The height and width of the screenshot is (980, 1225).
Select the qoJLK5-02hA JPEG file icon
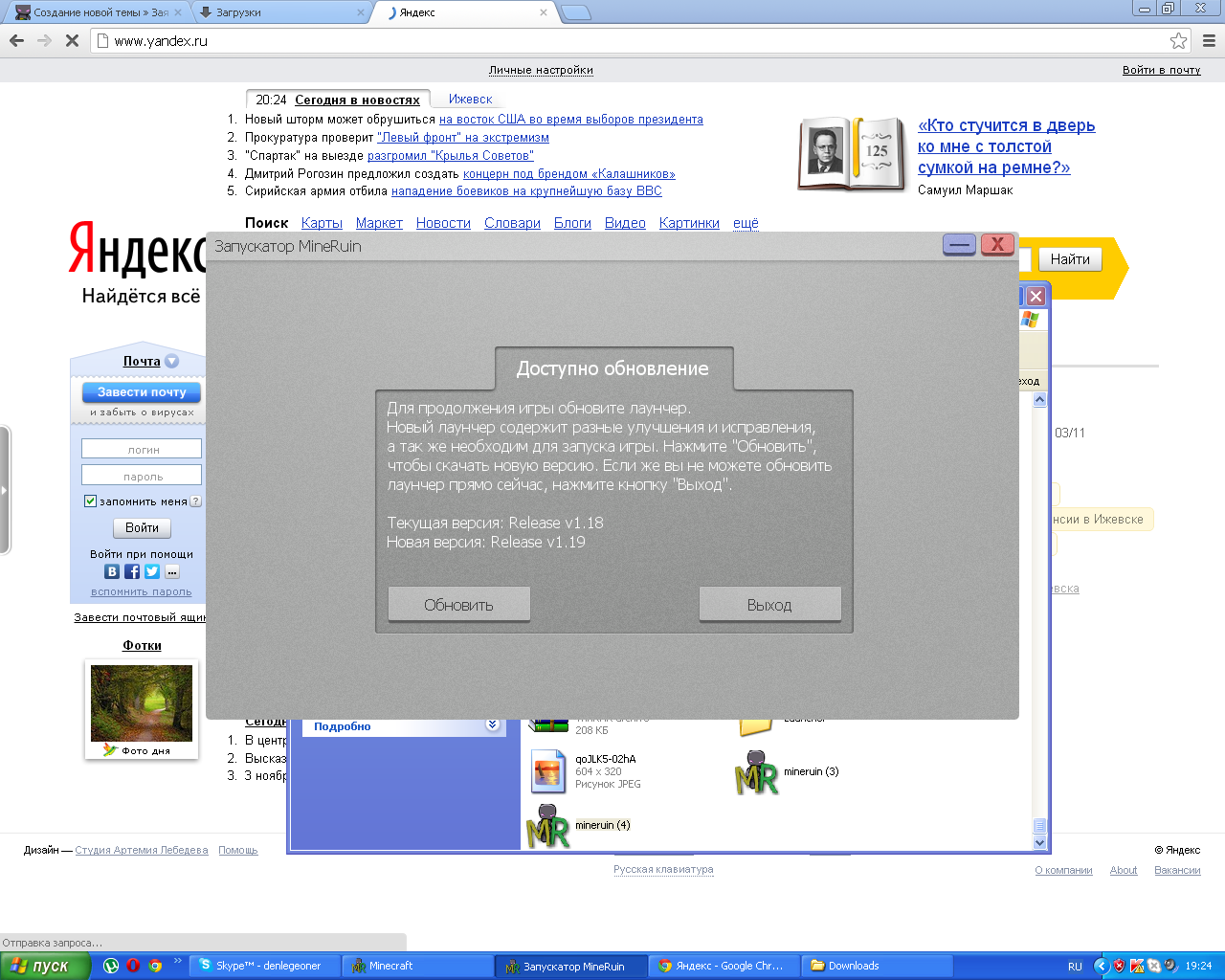pos(548,771)
